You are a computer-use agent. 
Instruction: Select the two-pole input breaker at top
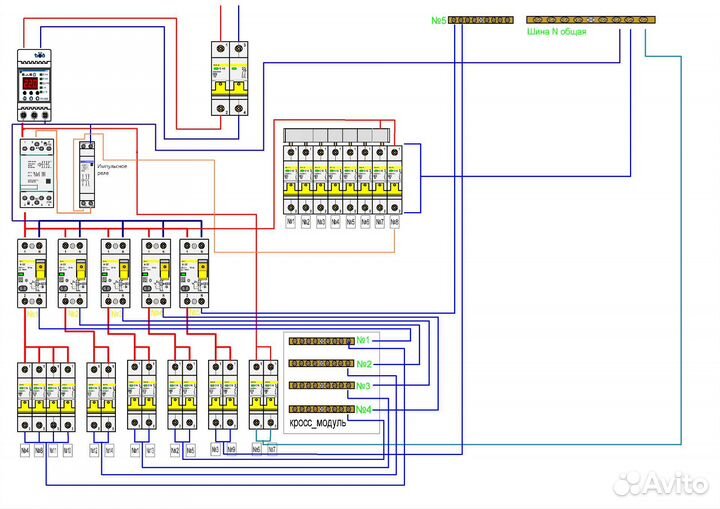(x=229, y=79)
